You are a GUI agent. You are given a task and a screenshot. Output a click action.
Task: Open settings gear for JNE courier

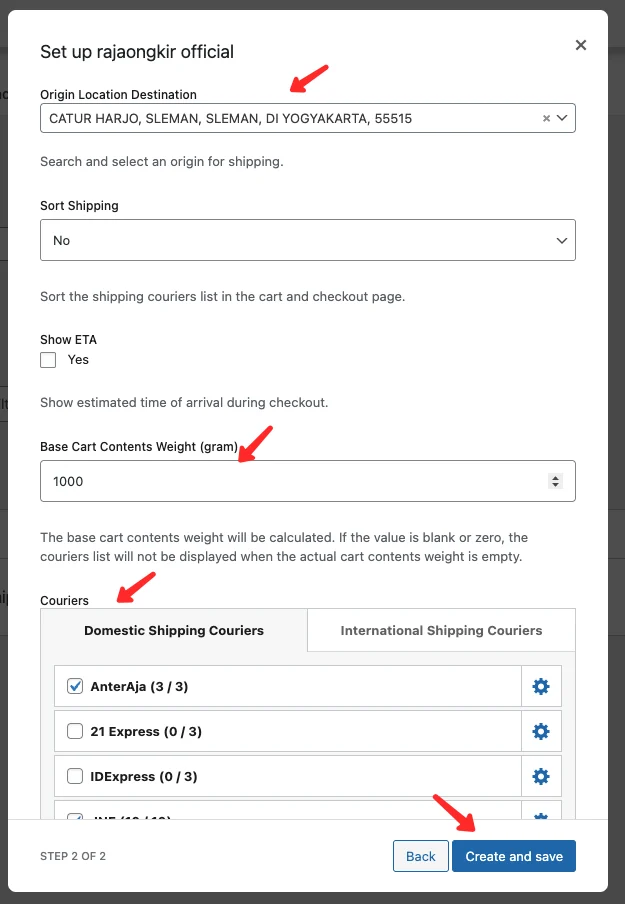pyautogui.click(x=541, y=816)
